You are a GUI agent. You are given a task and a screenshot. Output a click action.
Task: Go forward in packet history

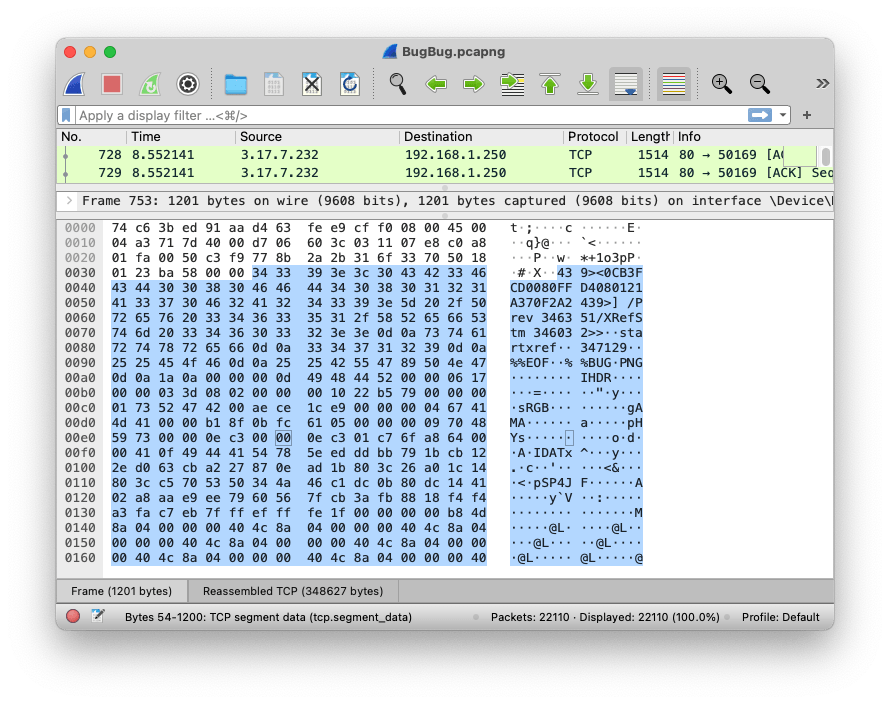(x=473, y=85)
